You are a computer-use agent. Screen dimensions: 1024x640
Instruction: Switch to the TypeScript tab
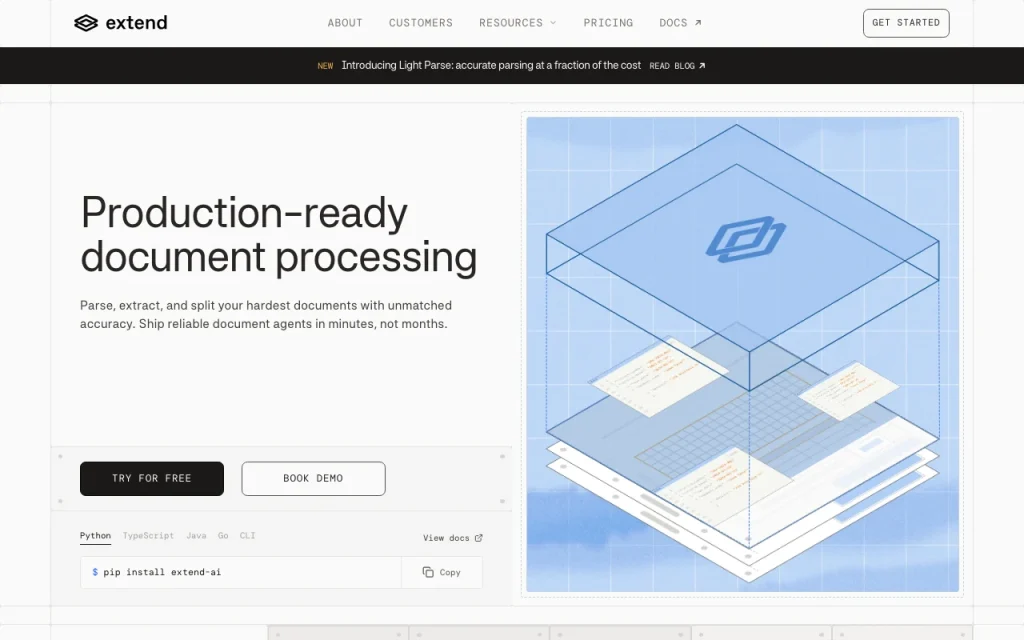(x=148, y=536)
